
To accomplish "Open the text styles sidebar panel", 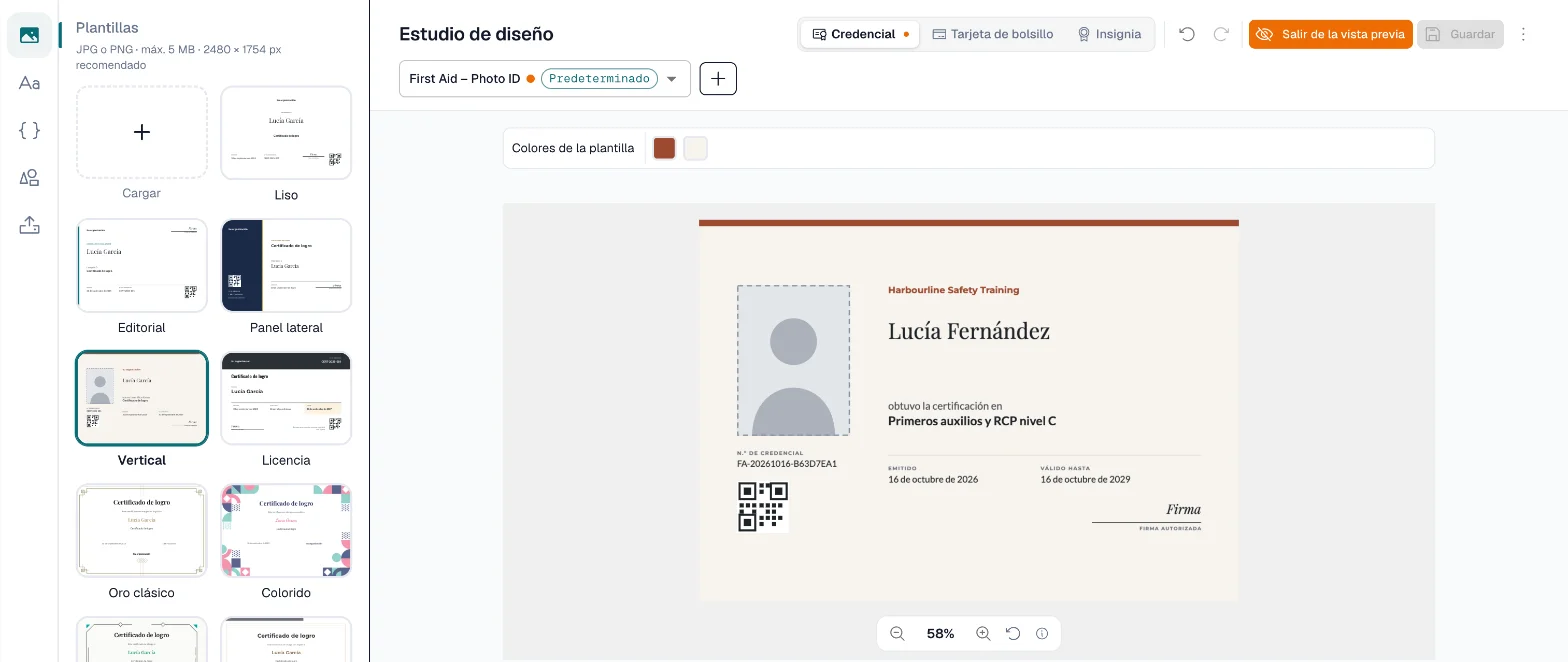I will [29, 83].
